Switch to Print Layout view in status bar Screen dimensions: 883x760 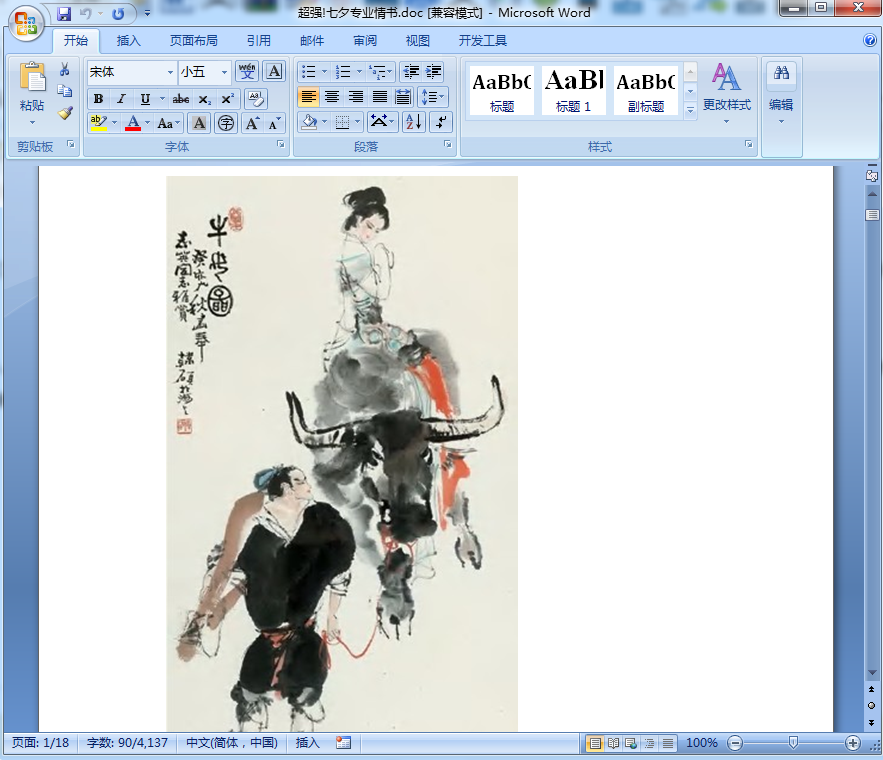pyautogui.click(x=595, y=743)
